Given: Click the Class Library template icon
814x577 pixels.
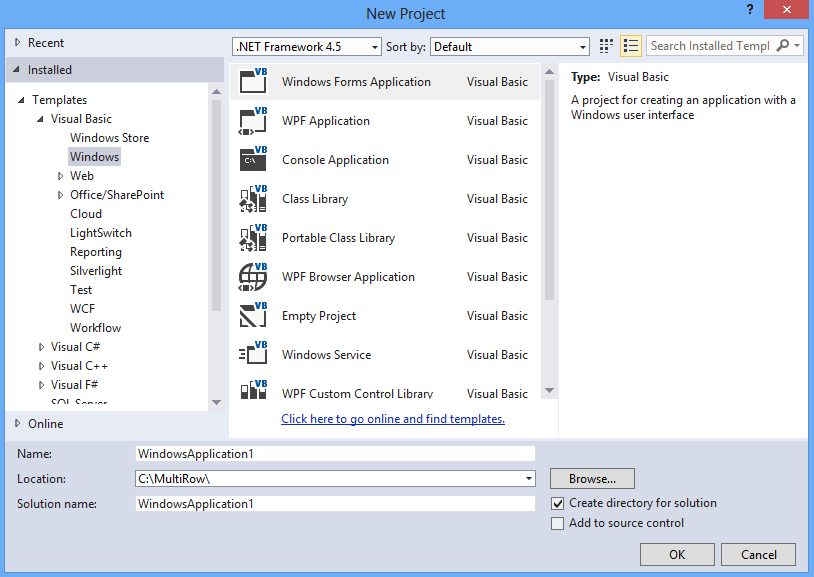Looking at the screenshot, I should (x=253, y=198).
